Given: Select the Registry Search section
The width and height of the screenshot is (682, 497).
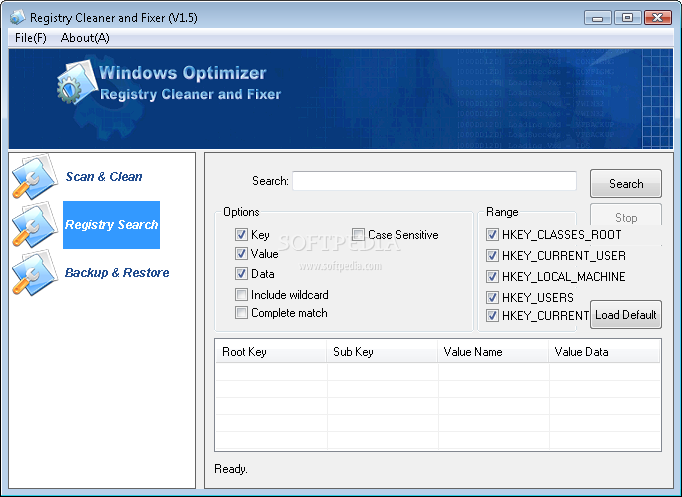Looking at the screenshot, I should 111,225.
